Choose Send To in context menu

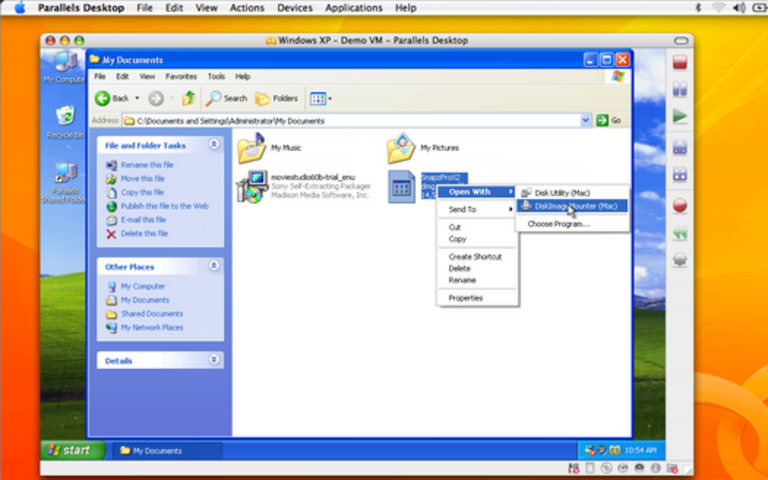(477, 209)
